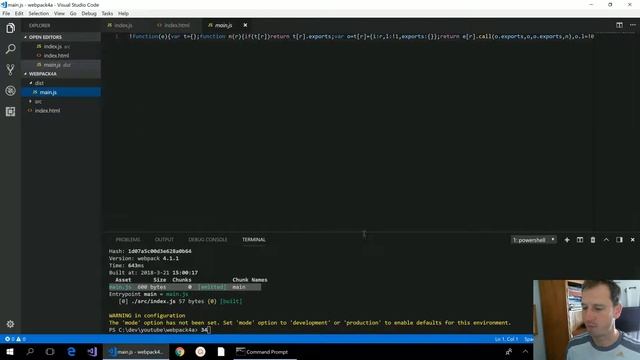Image resolution: width=640 pixels, height=360 pixels.
Task: Click the minified code on line 1
Action: [361, 36]
